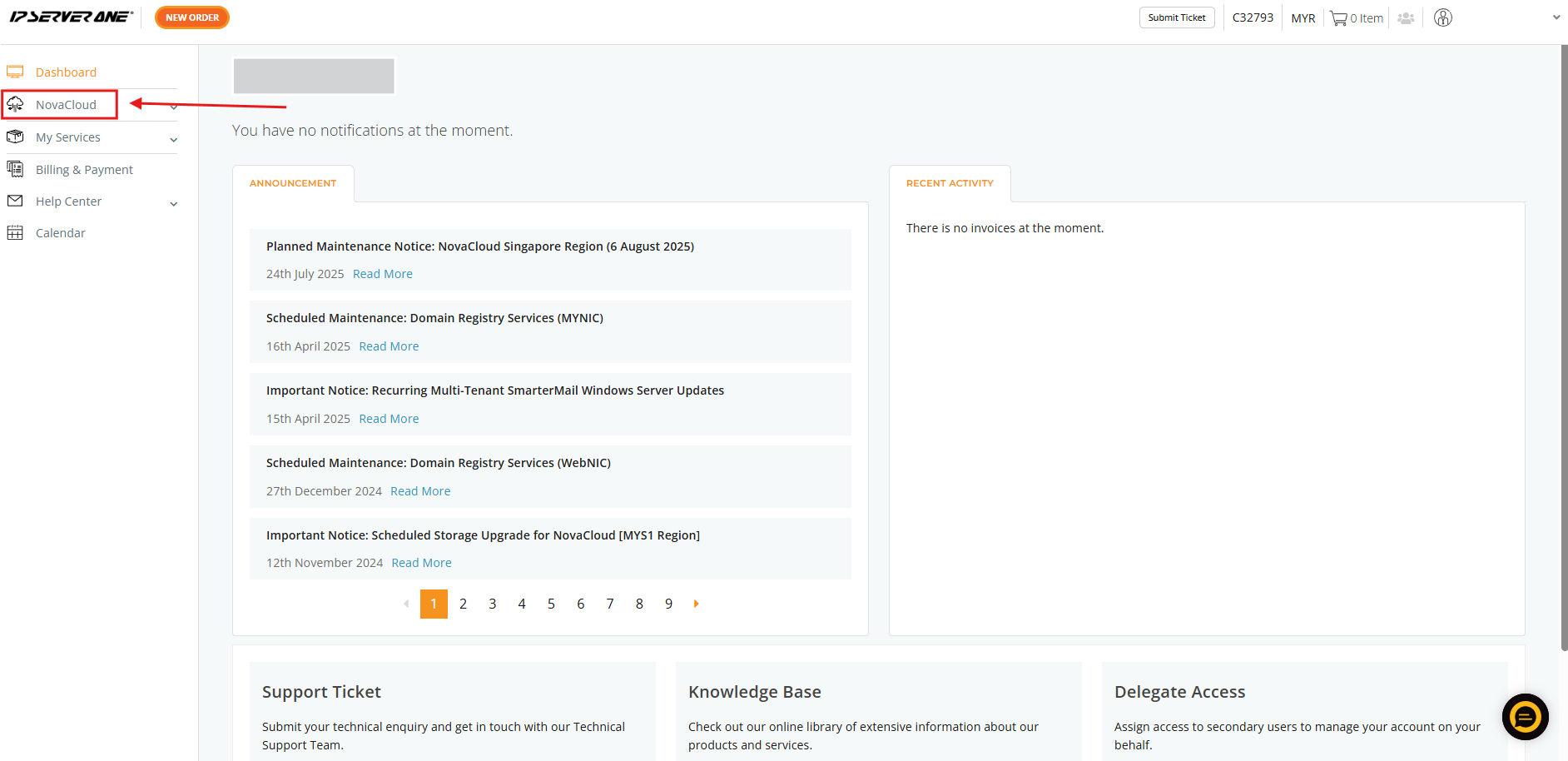
Task: Open the live chat bubble widget
Action: (1525, 716)
